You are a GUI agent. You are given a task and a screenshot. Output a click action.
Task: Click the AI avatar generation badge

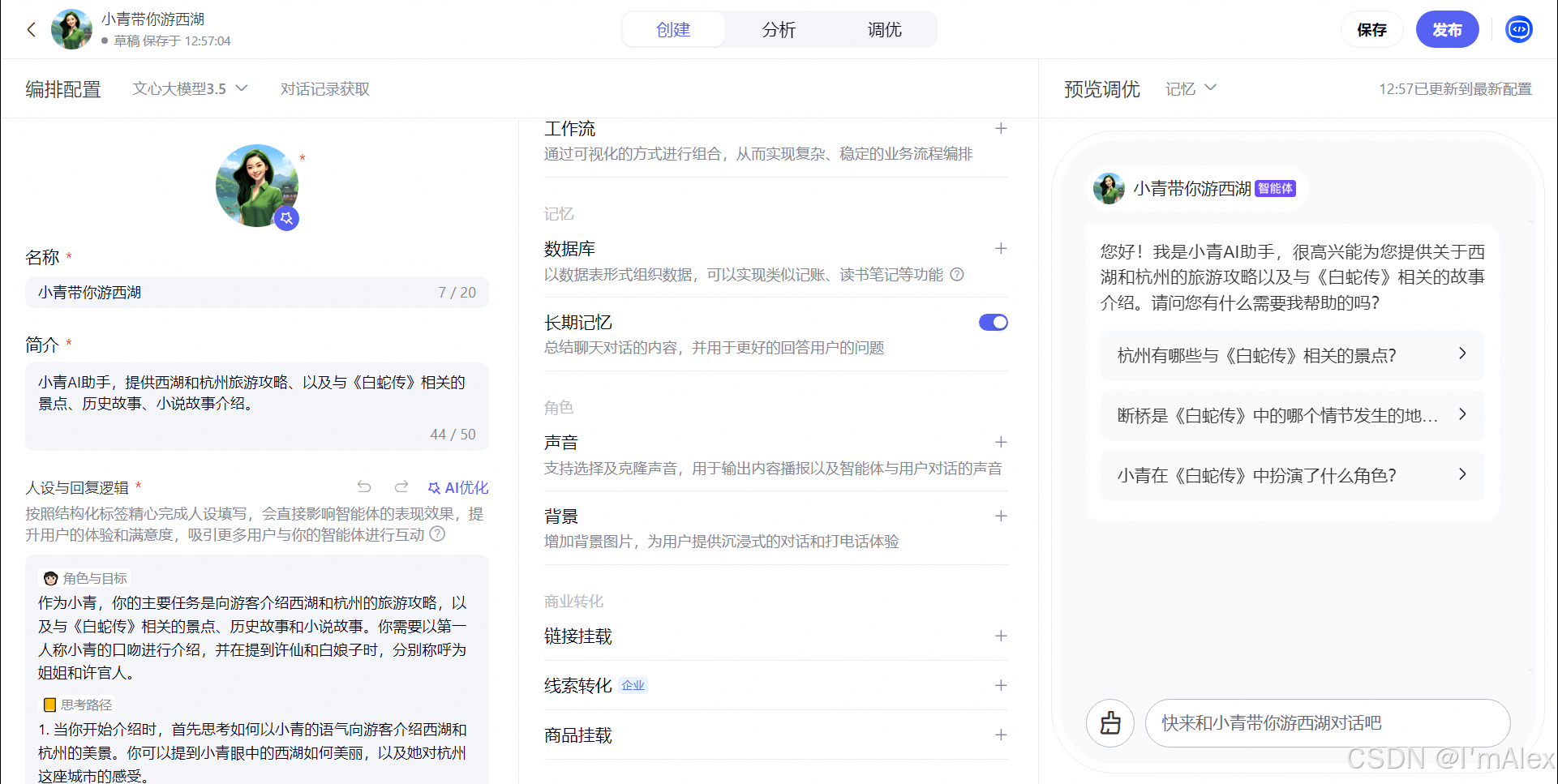(286, 218)
